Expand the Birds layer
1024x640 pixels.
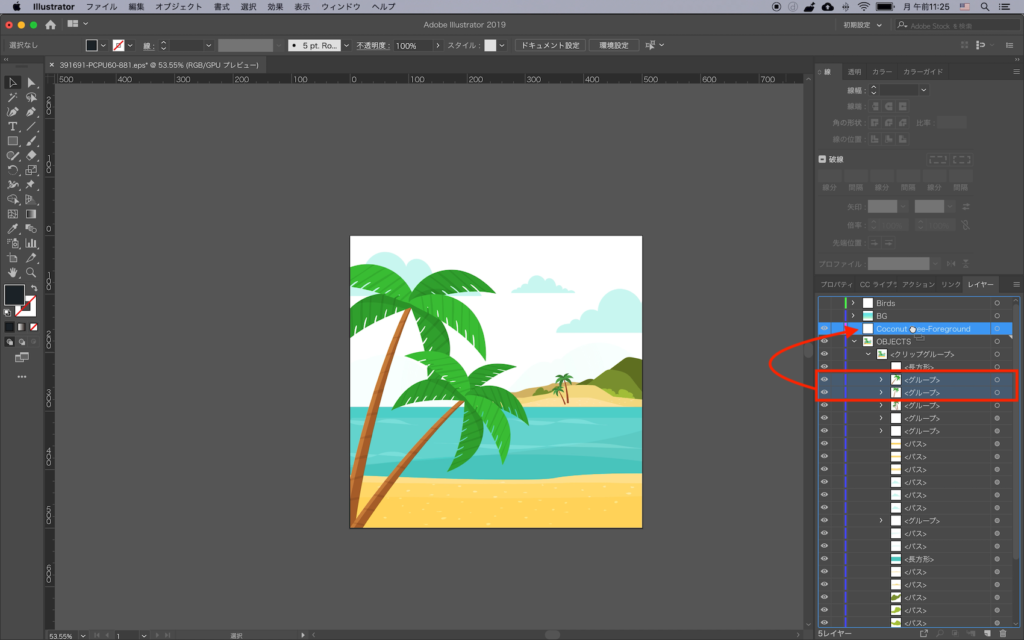click(x=853, y=303)
